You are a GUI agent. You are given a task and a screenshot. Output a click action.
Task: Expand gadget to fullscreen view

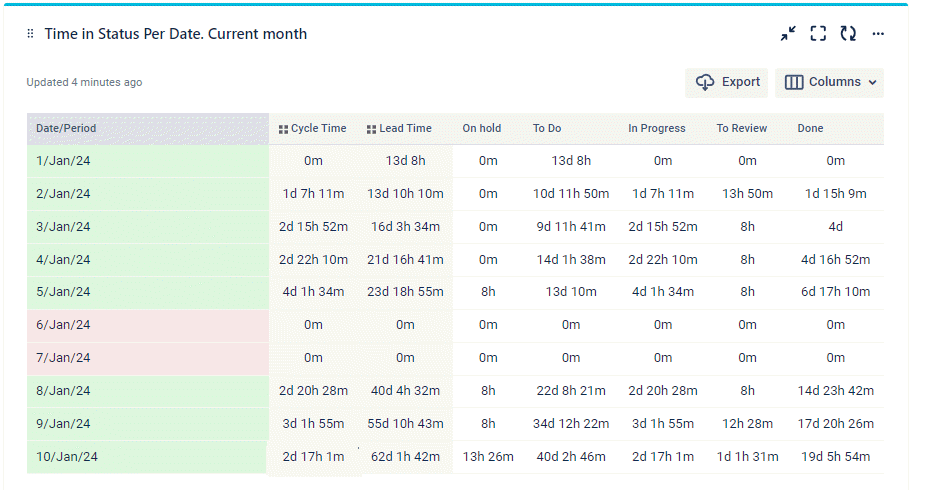818,34
